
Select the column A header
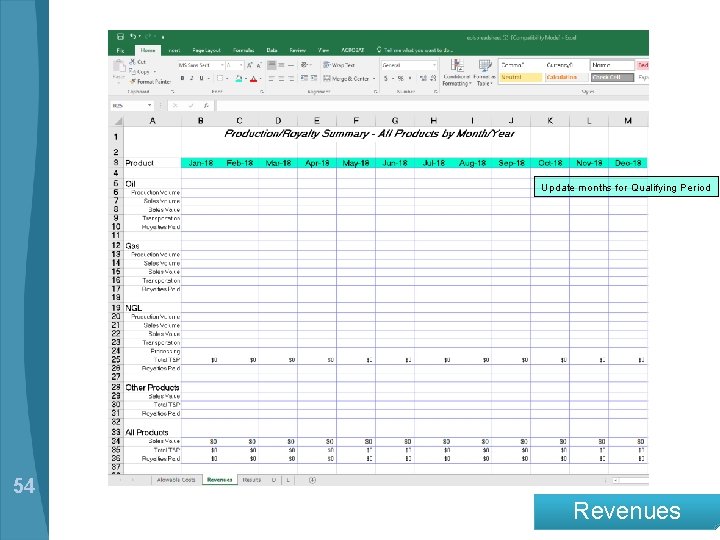pyautogui.click(x=152, y=121)
